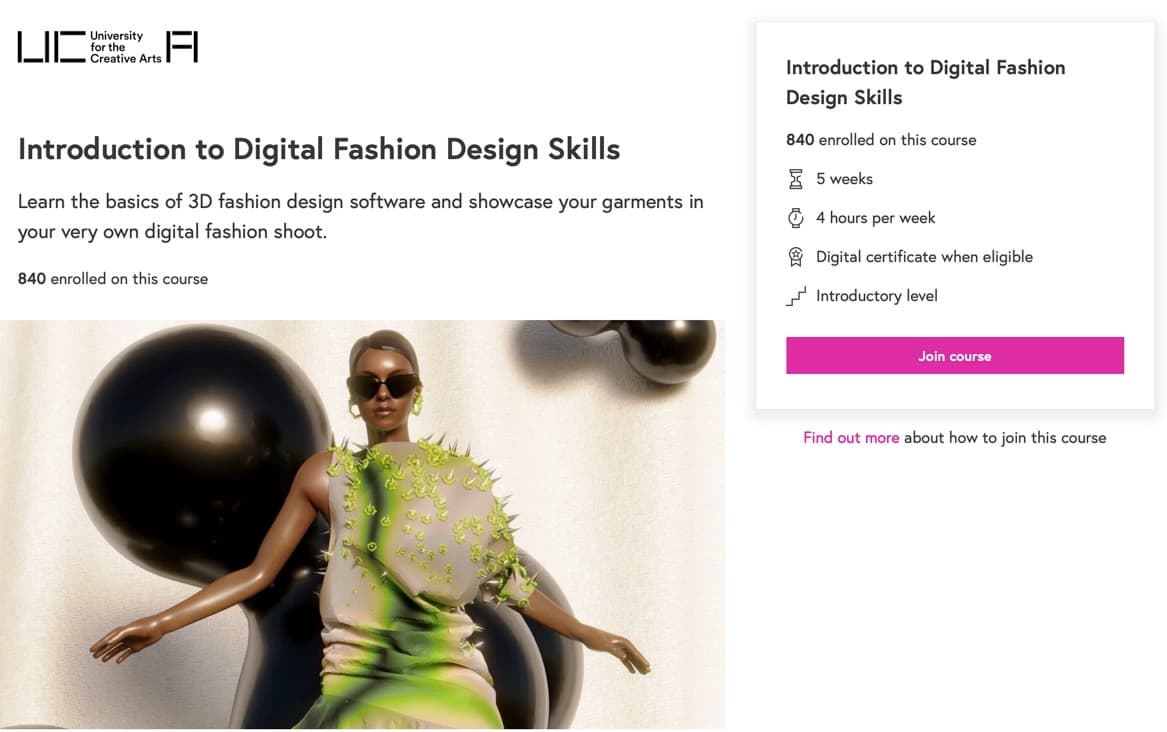Open the Find out more link

point(851,438)
